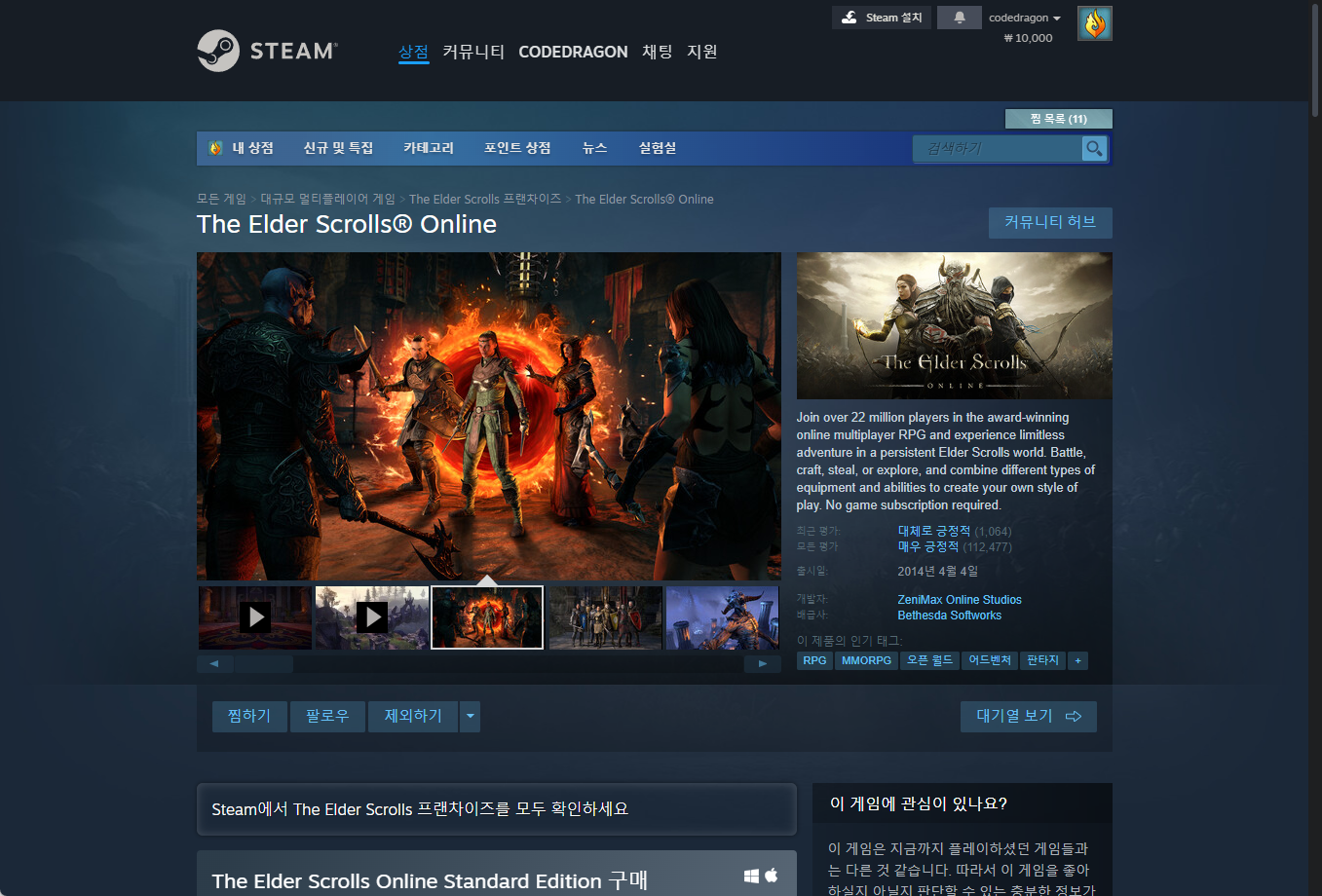Click the 찜하기 wishlist button
This screenshot has height=896, width=1322.
pyautogui.click(x=249, y=717)
